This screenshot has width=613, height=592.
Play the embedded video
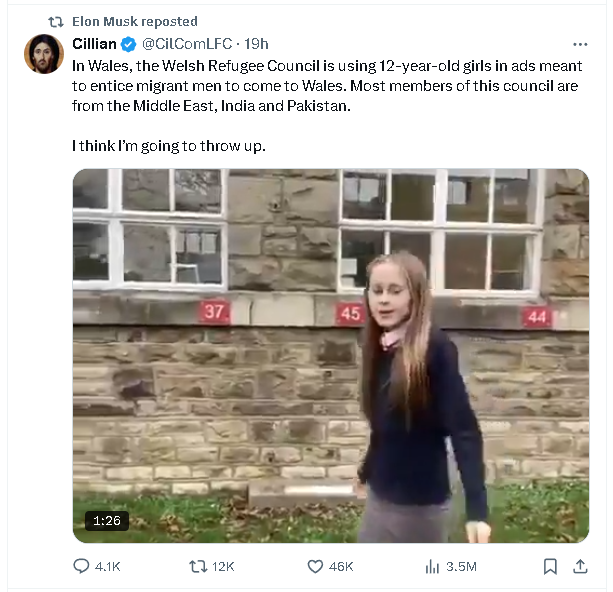(330, 355)
